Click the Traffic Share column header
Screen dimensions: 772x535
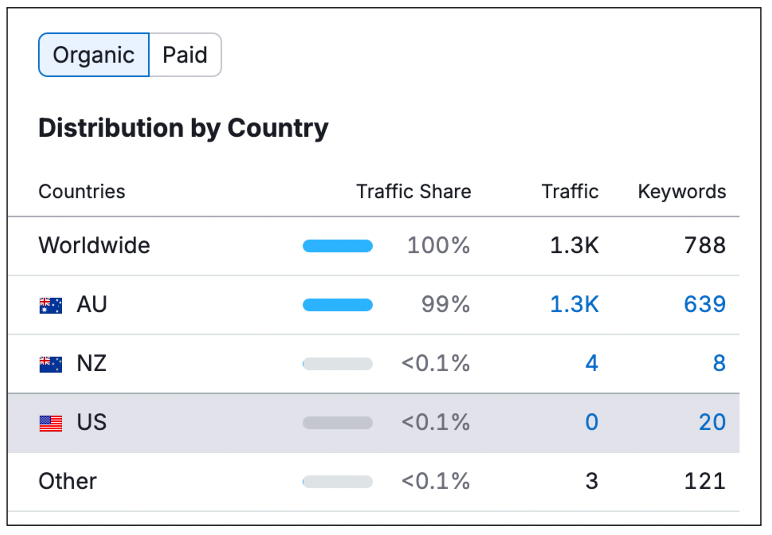click(x=413, y=191)
